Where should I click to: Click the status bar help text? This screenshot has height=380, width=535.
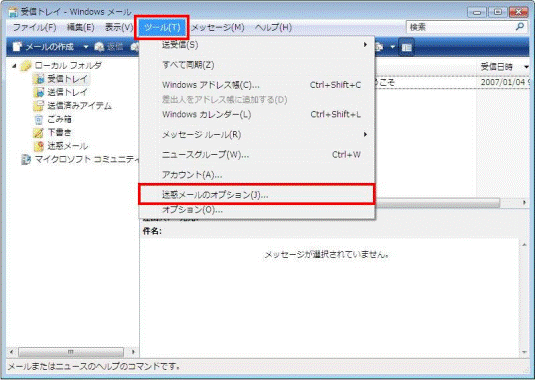click(94, 367)
